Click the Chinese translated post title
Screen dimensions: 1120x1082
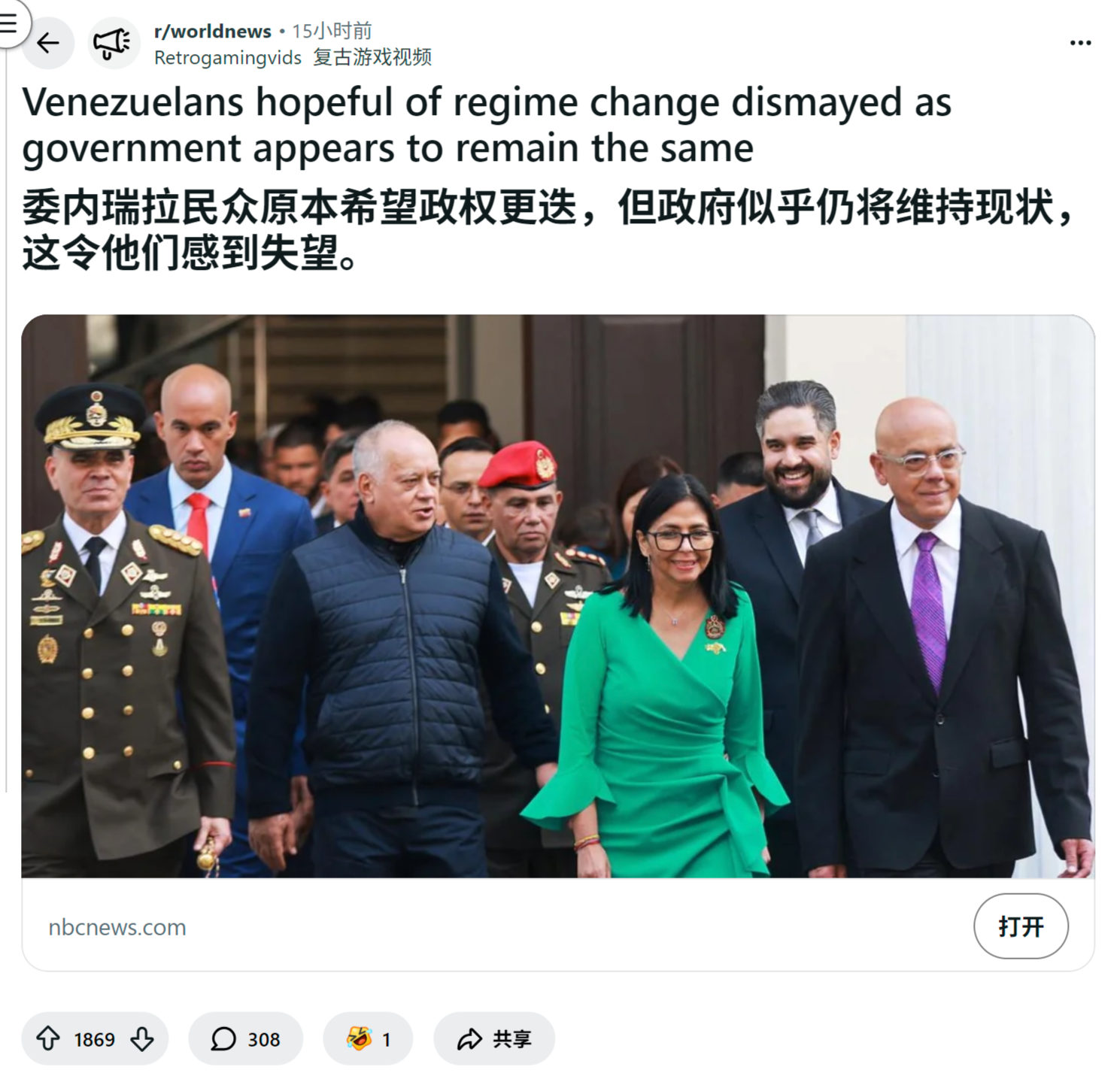pos(548,229)
